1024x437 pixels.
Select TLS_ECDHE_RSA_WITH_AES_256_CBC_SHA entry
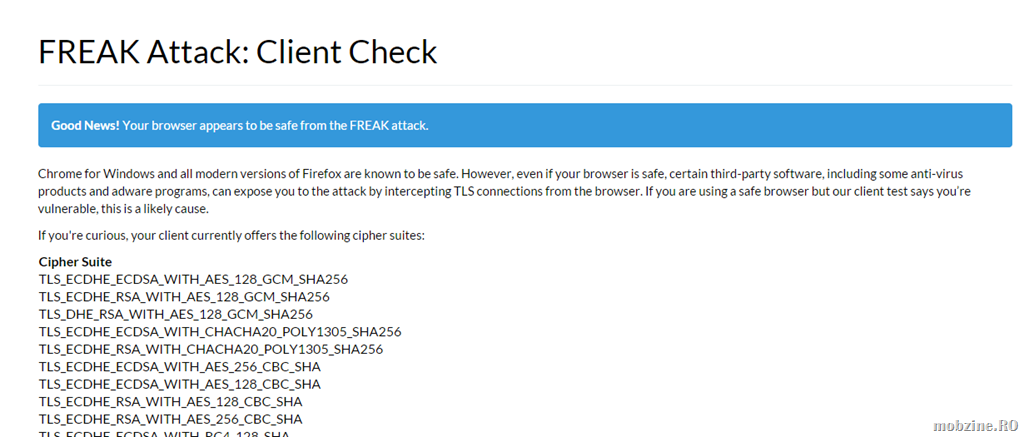[170, 419]
